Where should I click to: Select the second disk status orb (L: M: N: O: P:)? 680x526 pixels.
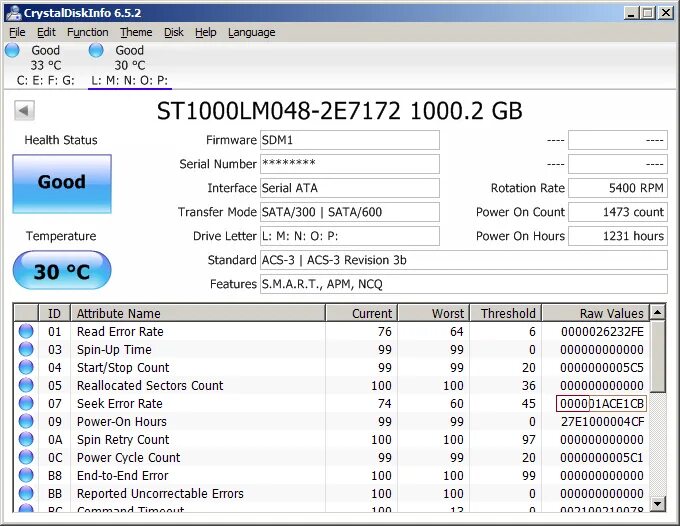tap(96, 50)
